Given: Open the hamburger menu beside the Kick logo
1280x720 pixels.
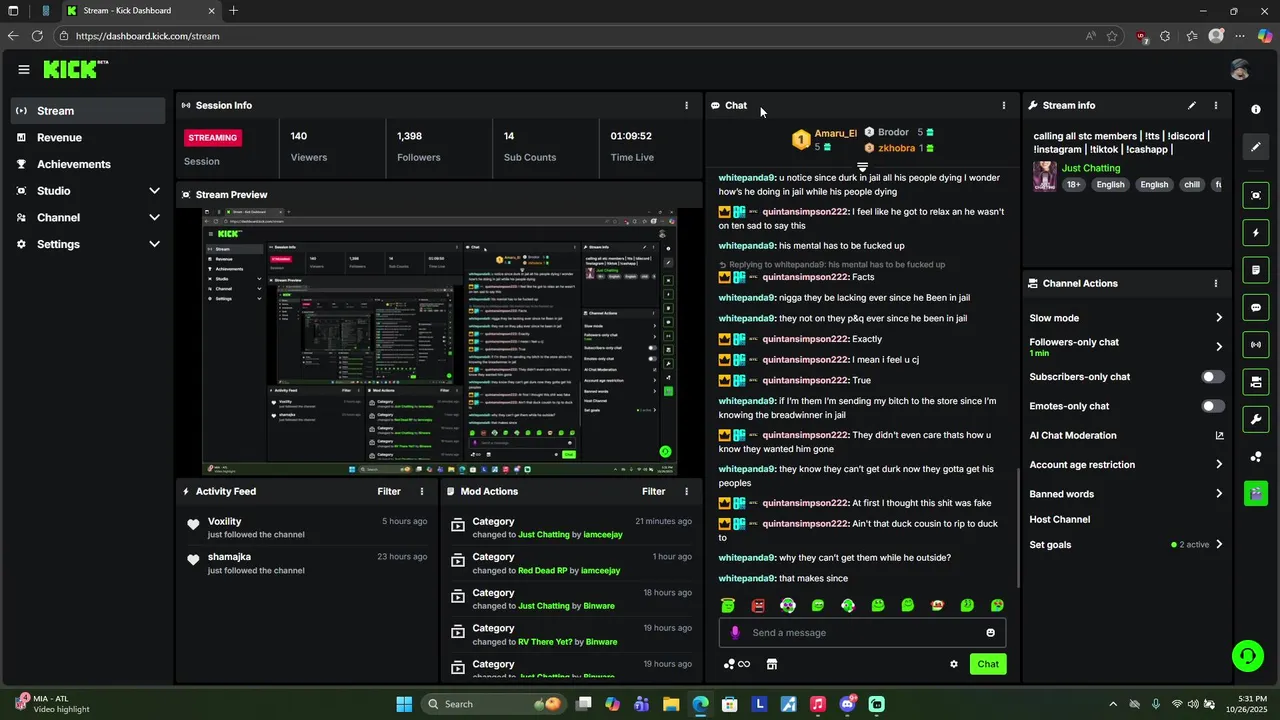Looking at the screenshot, I should click(x=23, y=69).
